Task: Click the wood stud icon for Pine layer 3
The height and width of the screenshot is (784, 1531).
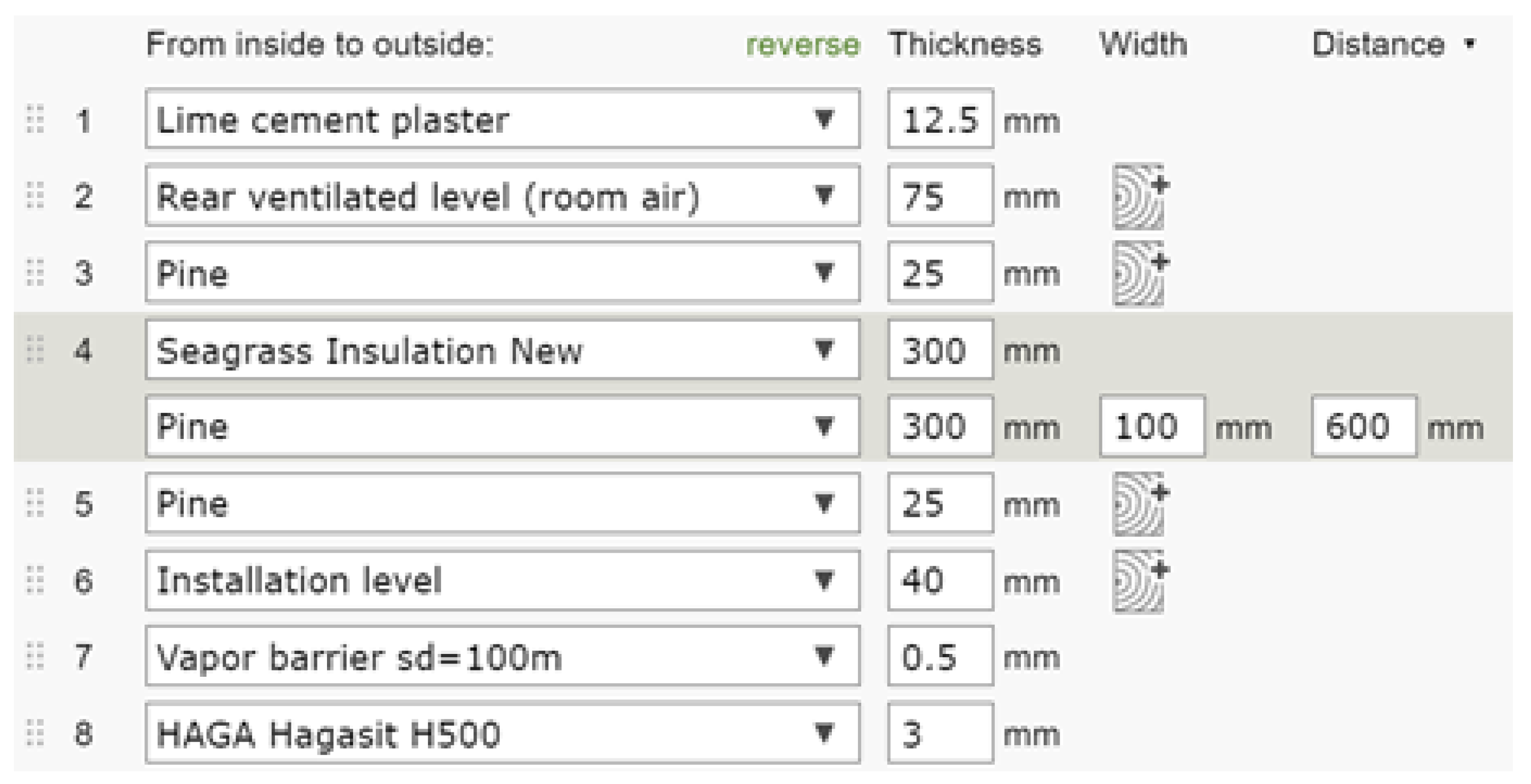Action: coord(1140,273)
